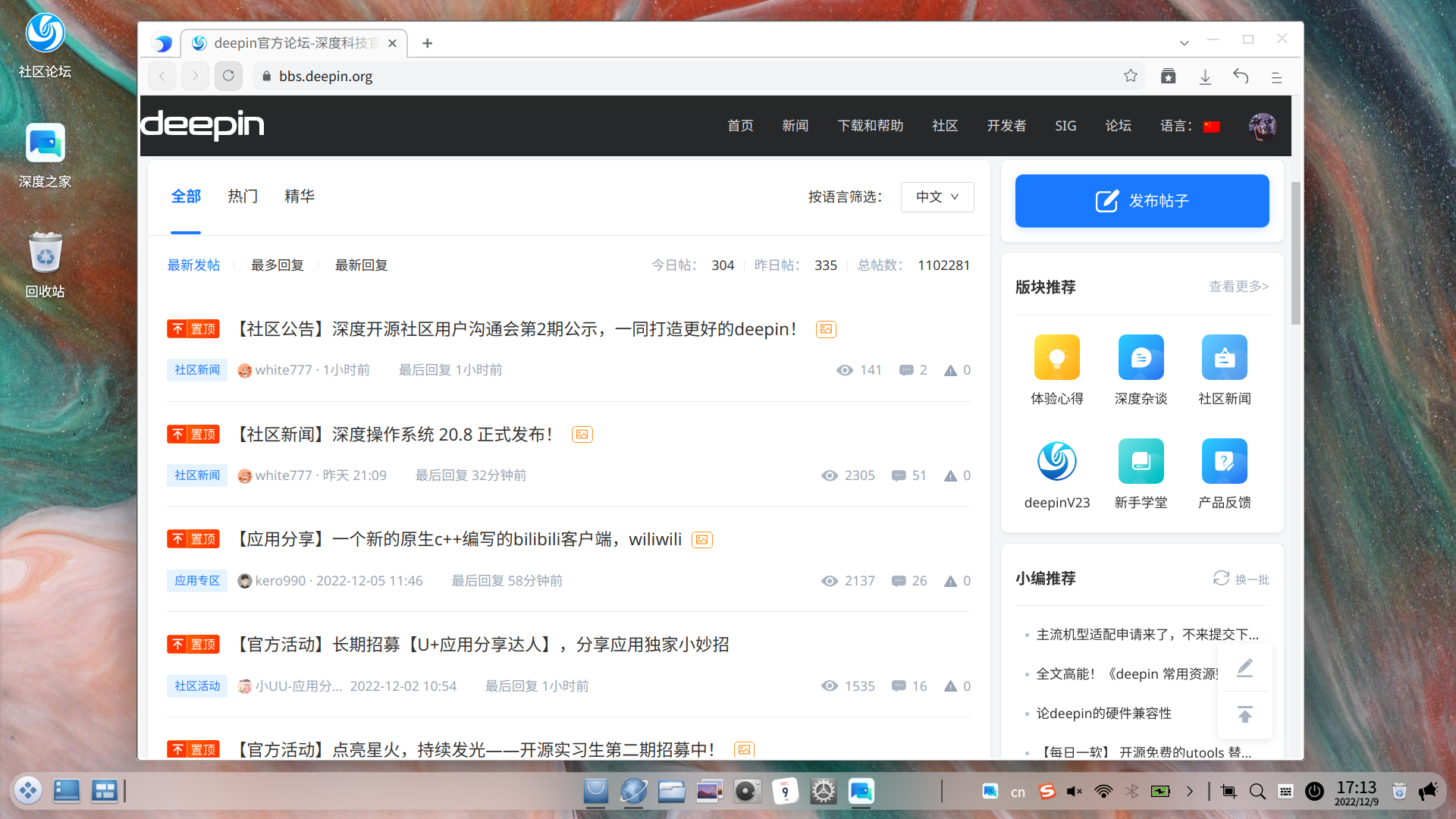The width and height of the screenshot is (1456, 819).
Task: Open the 深度杂谈 board icon
Action: pyautogui.click(x=1141, y=357)
